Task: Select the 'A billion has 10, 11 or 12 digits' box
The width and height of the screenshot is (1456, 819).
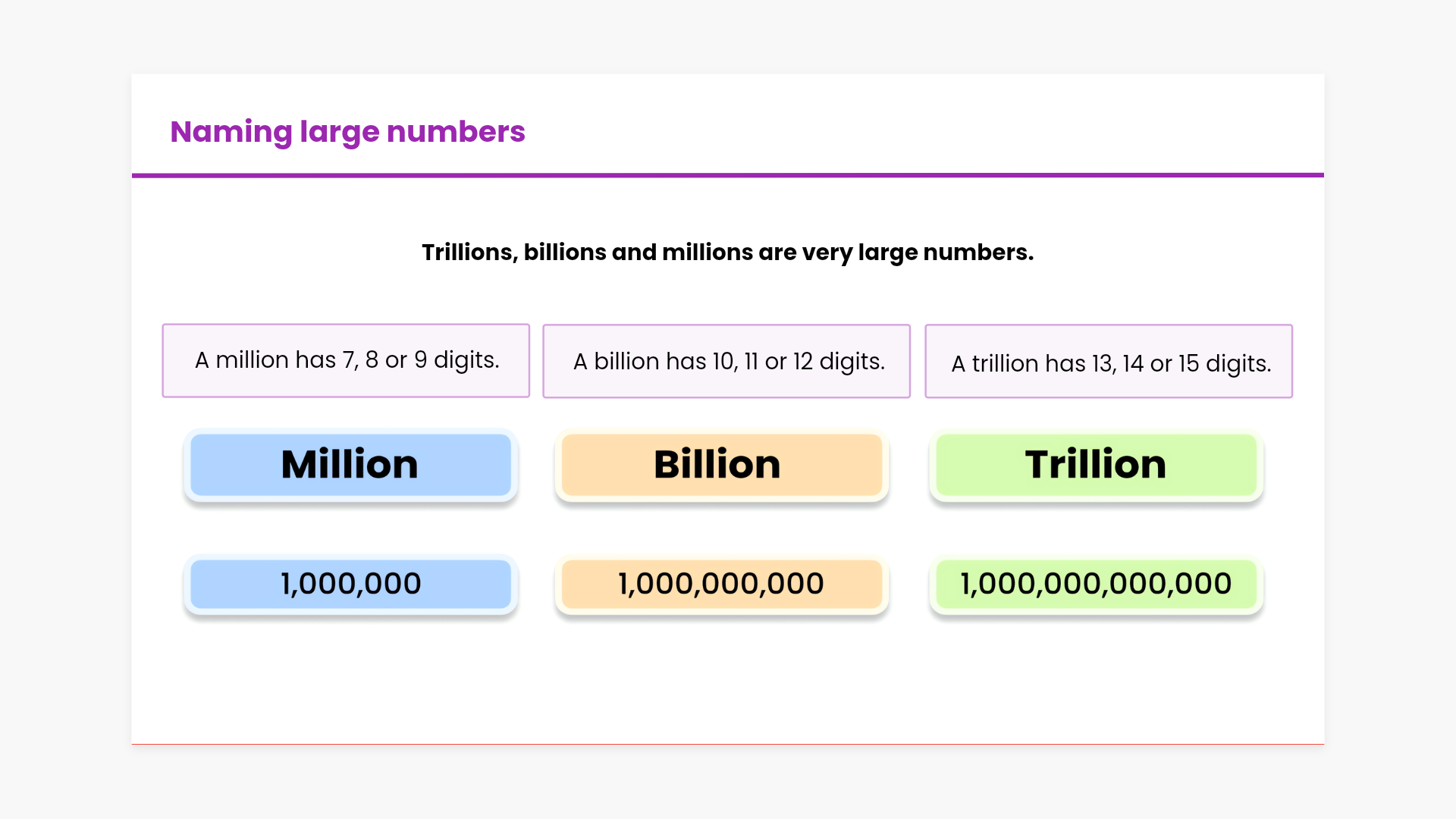Action: point(726,361)
